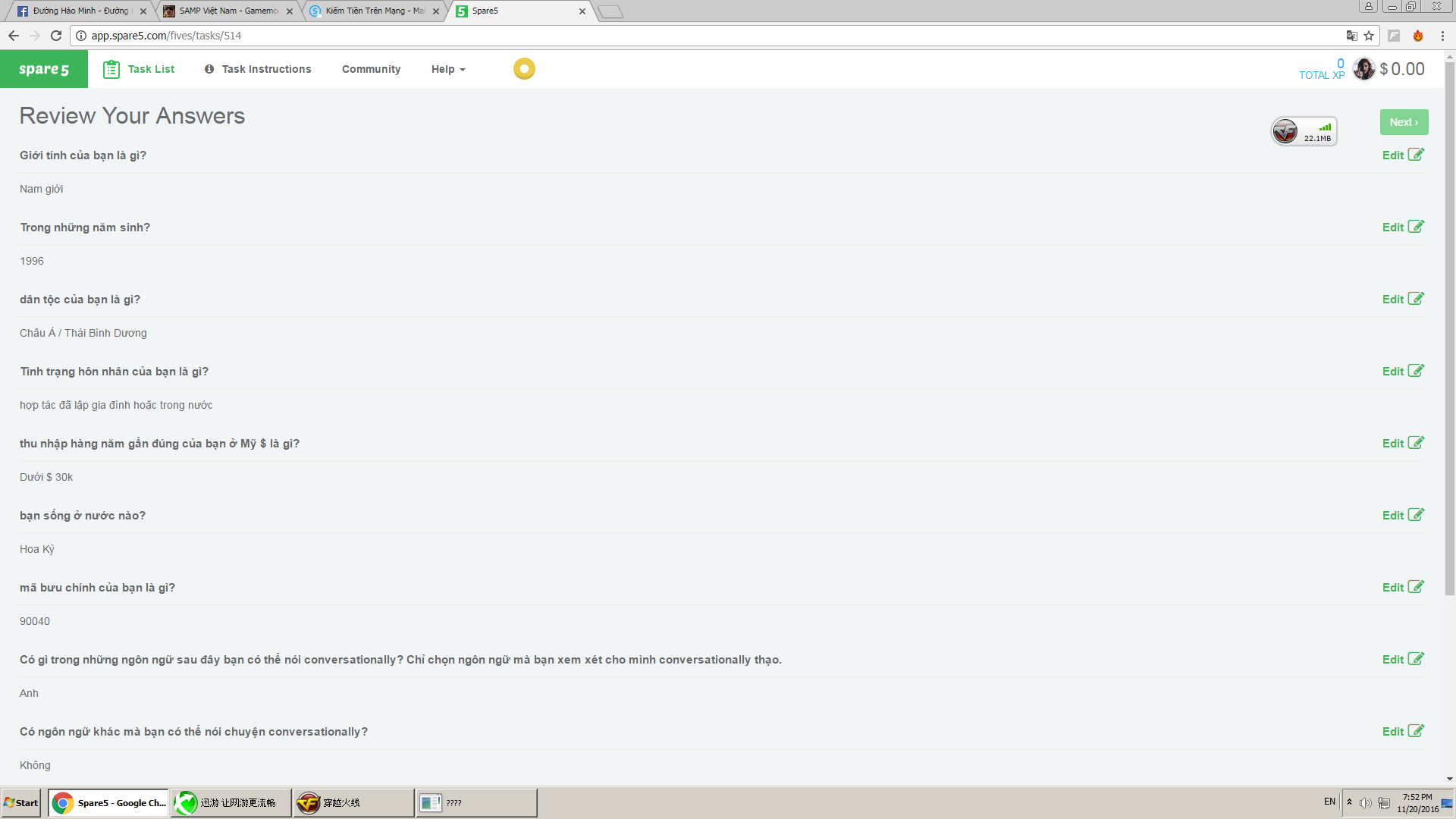Open the Chrome three-dot menu
The height and width of the screenshot is (819, 1456).
click(1442, 36)
